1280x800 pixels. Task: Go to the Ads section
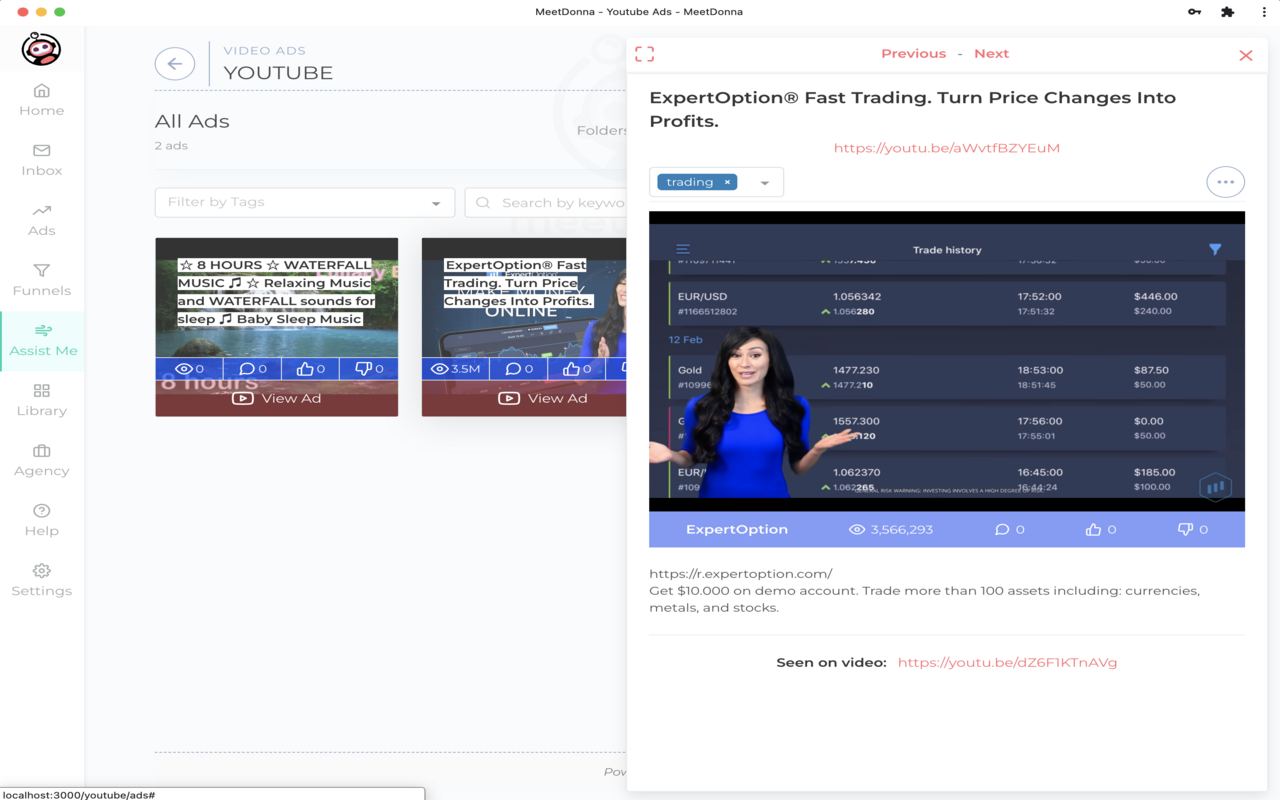click(x=41, y=220)
